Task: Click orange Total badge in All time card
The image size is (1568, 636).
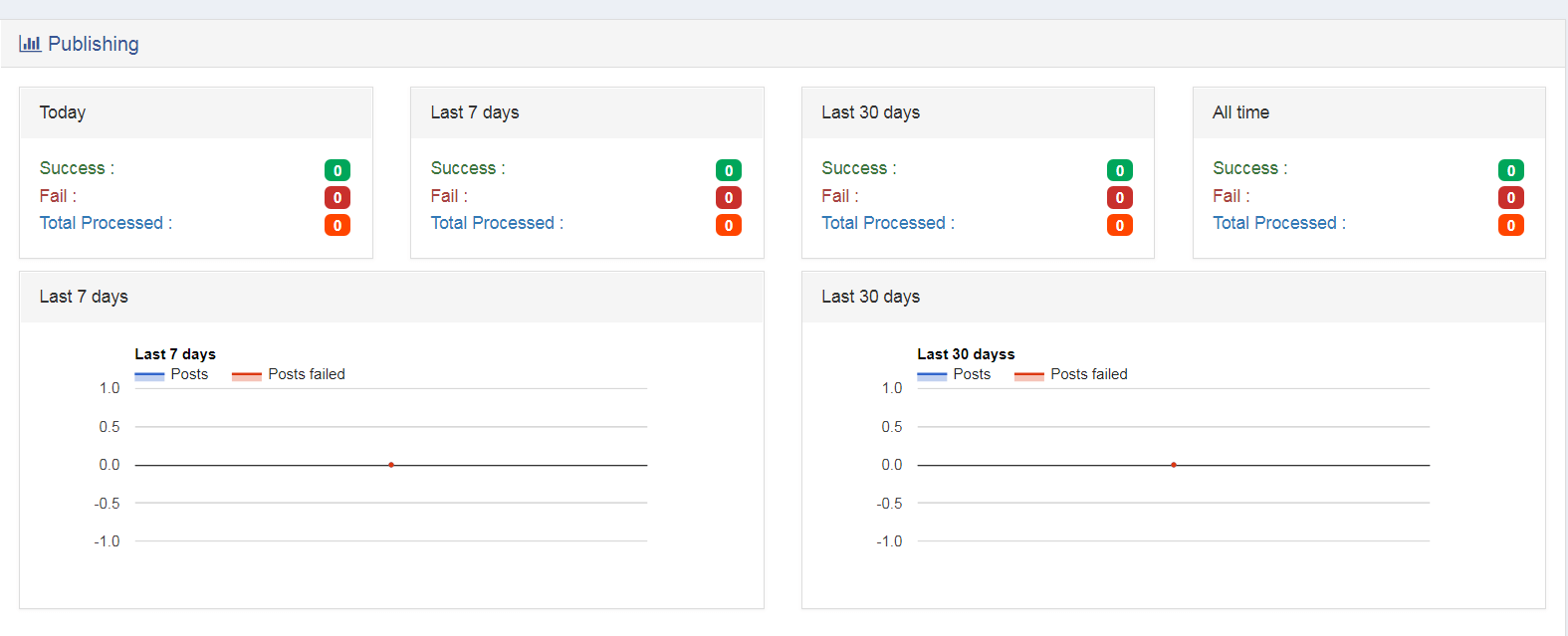Action: click(1511, 225)
